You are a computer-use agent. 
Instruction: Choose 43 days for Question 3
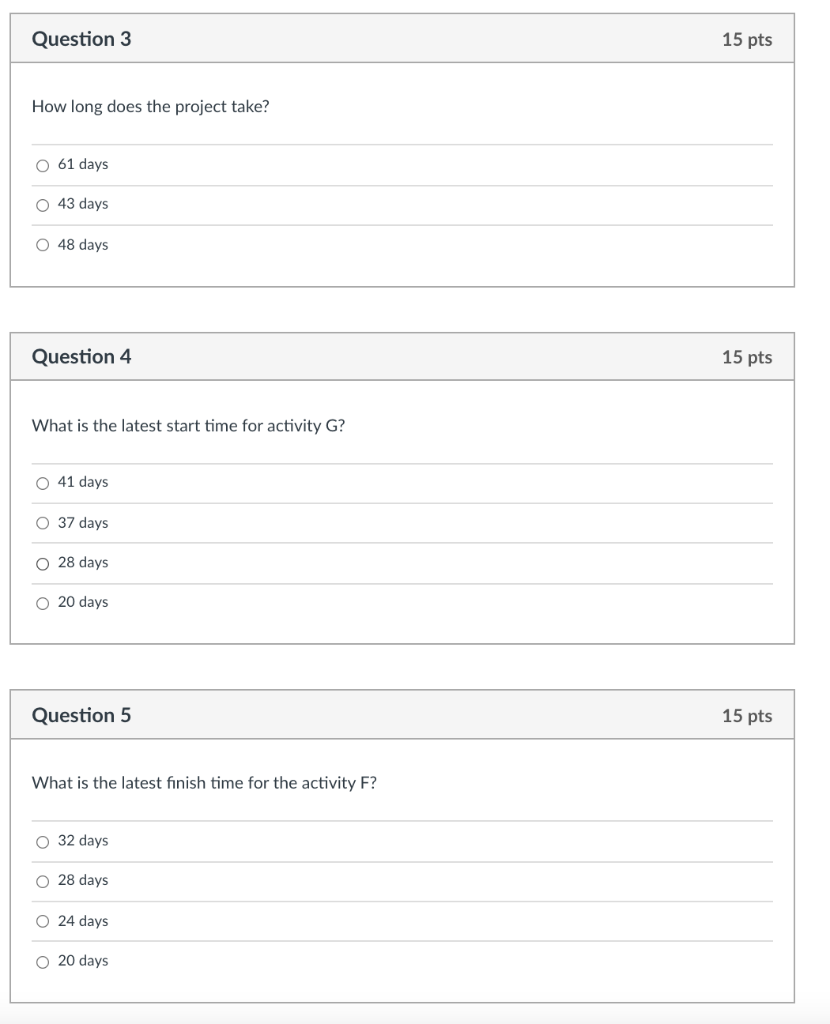coord(42,205)
